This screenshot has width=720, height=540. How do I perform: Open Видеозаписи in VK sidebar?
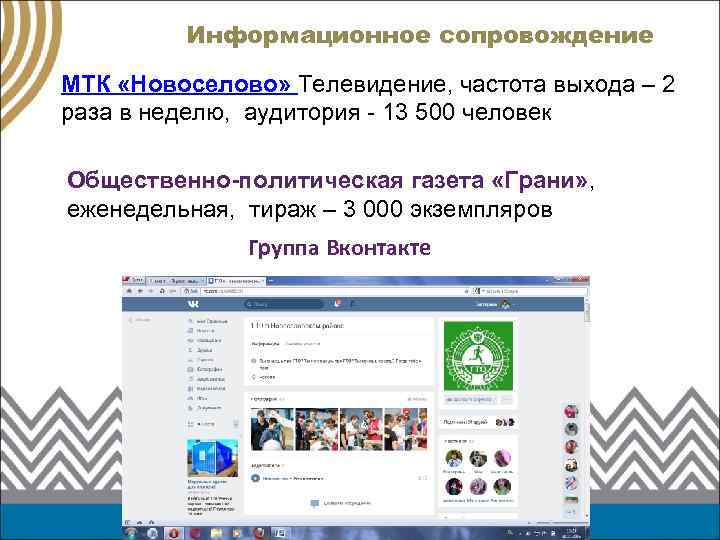[207, 388]
